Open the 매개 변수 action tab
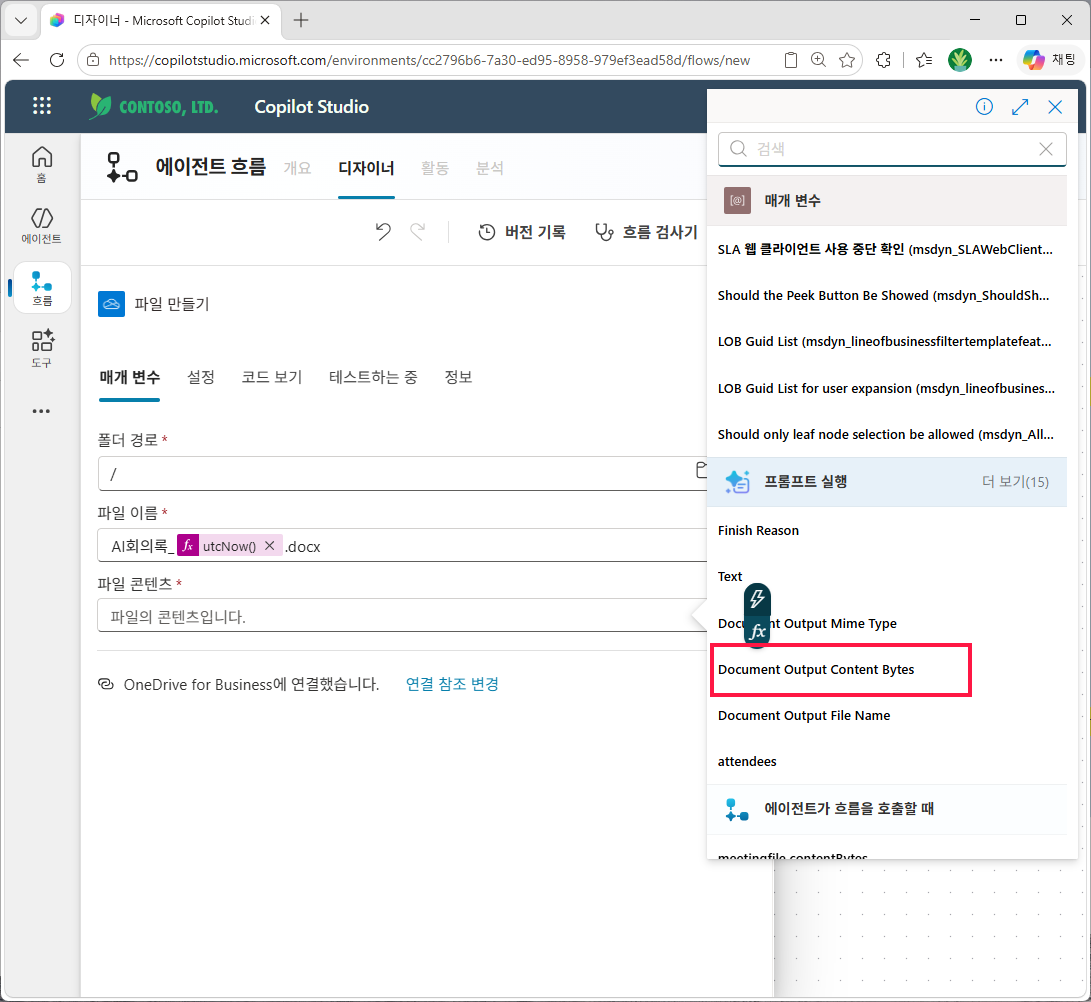The image size is (1091, 1002). [129, 377]
